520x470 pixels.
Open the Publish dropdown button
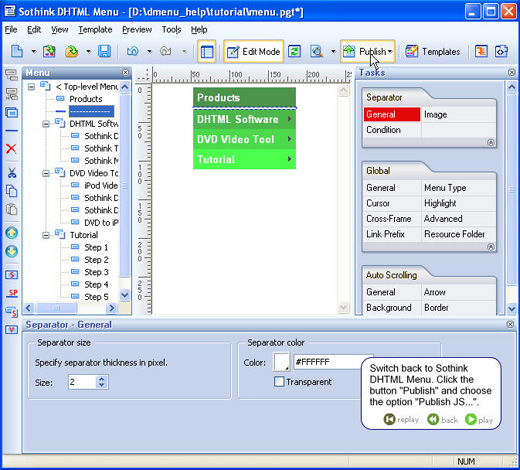pyautogui.click(x=368, y=51)
